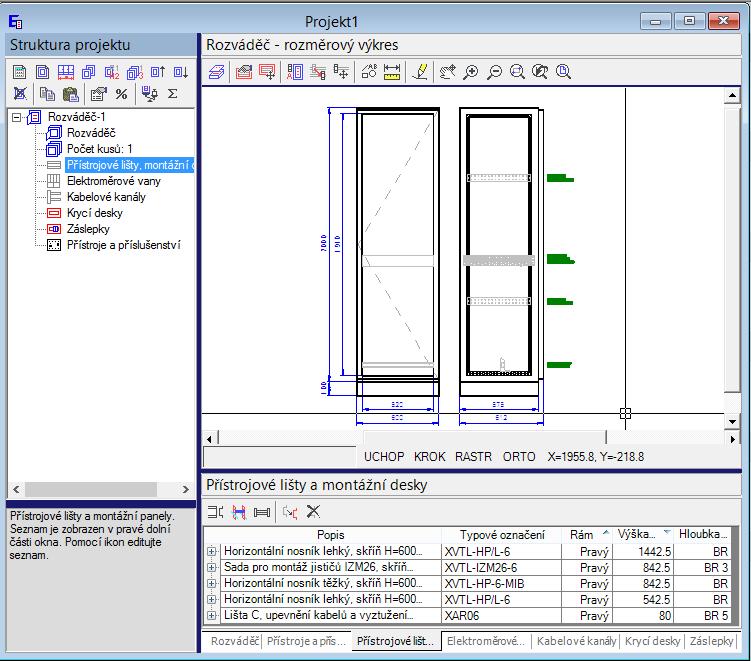Select the pan hand tool
The height and width of the screenshot is (661, 751).
448,72
